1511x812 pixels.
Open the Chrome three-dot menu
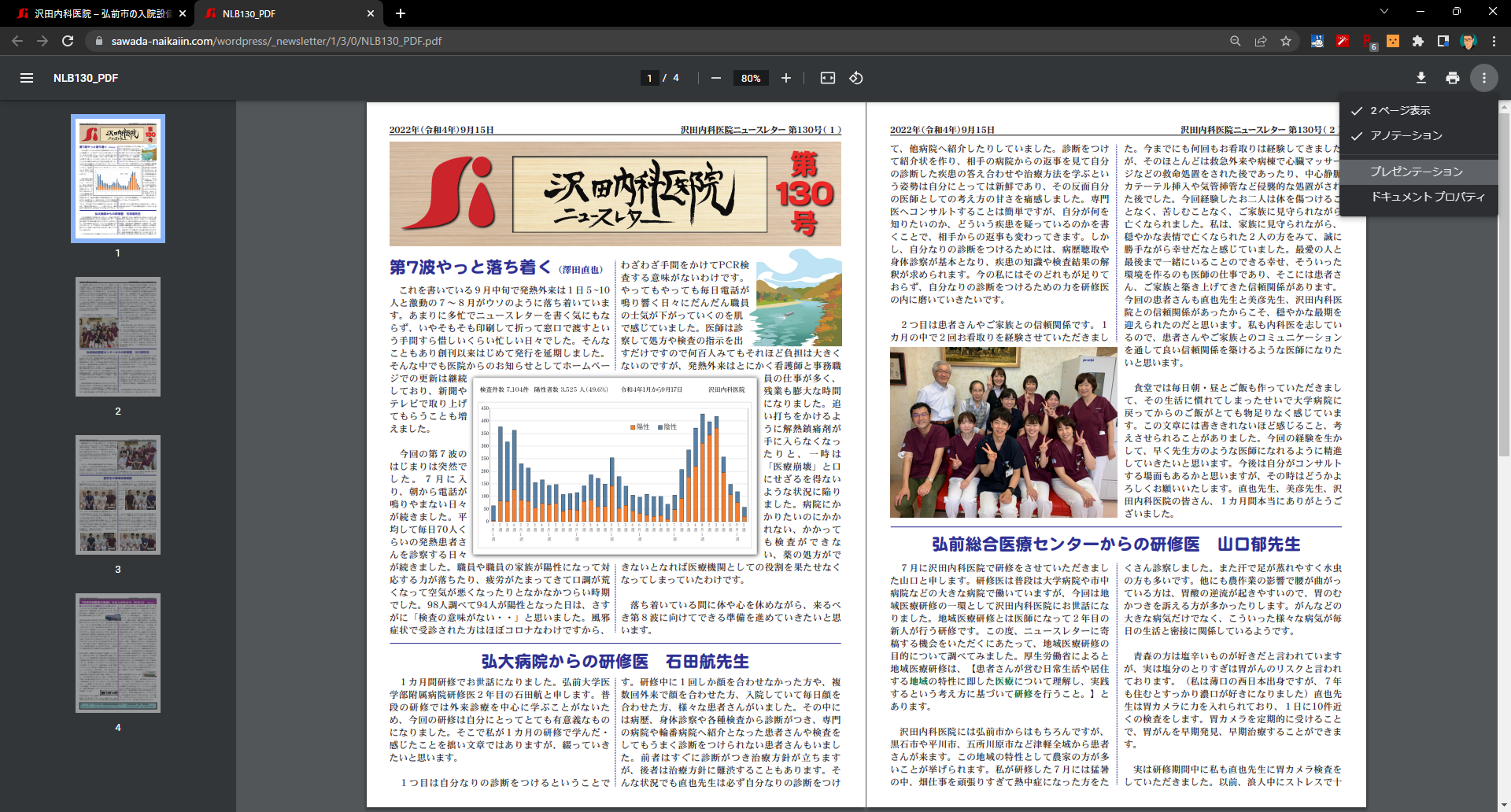tap(1494, 41)
